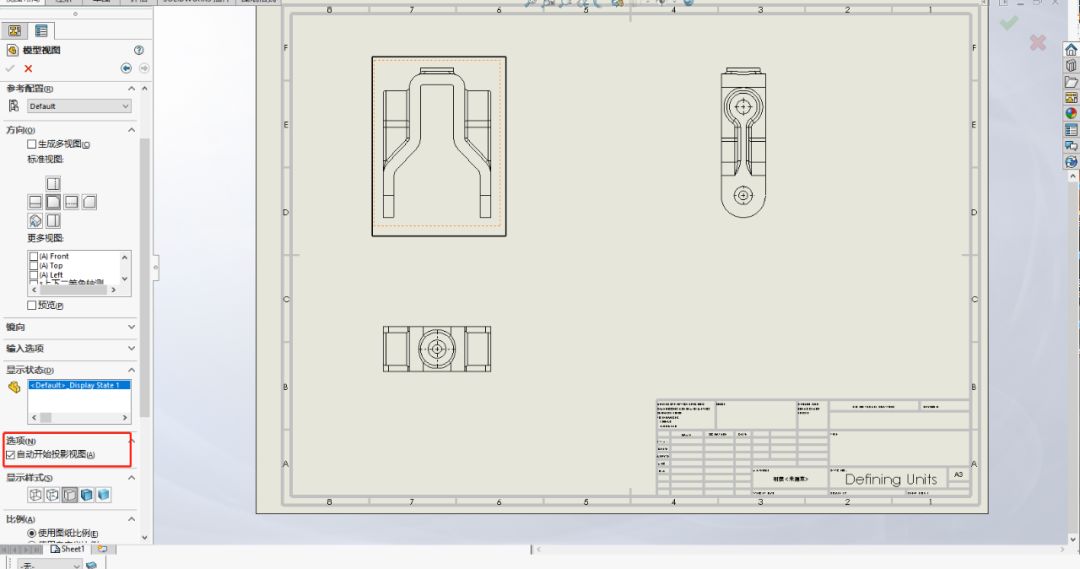Click the green confirm checkmark in corner
The image size is (1080, 569).
[1009, 21]
